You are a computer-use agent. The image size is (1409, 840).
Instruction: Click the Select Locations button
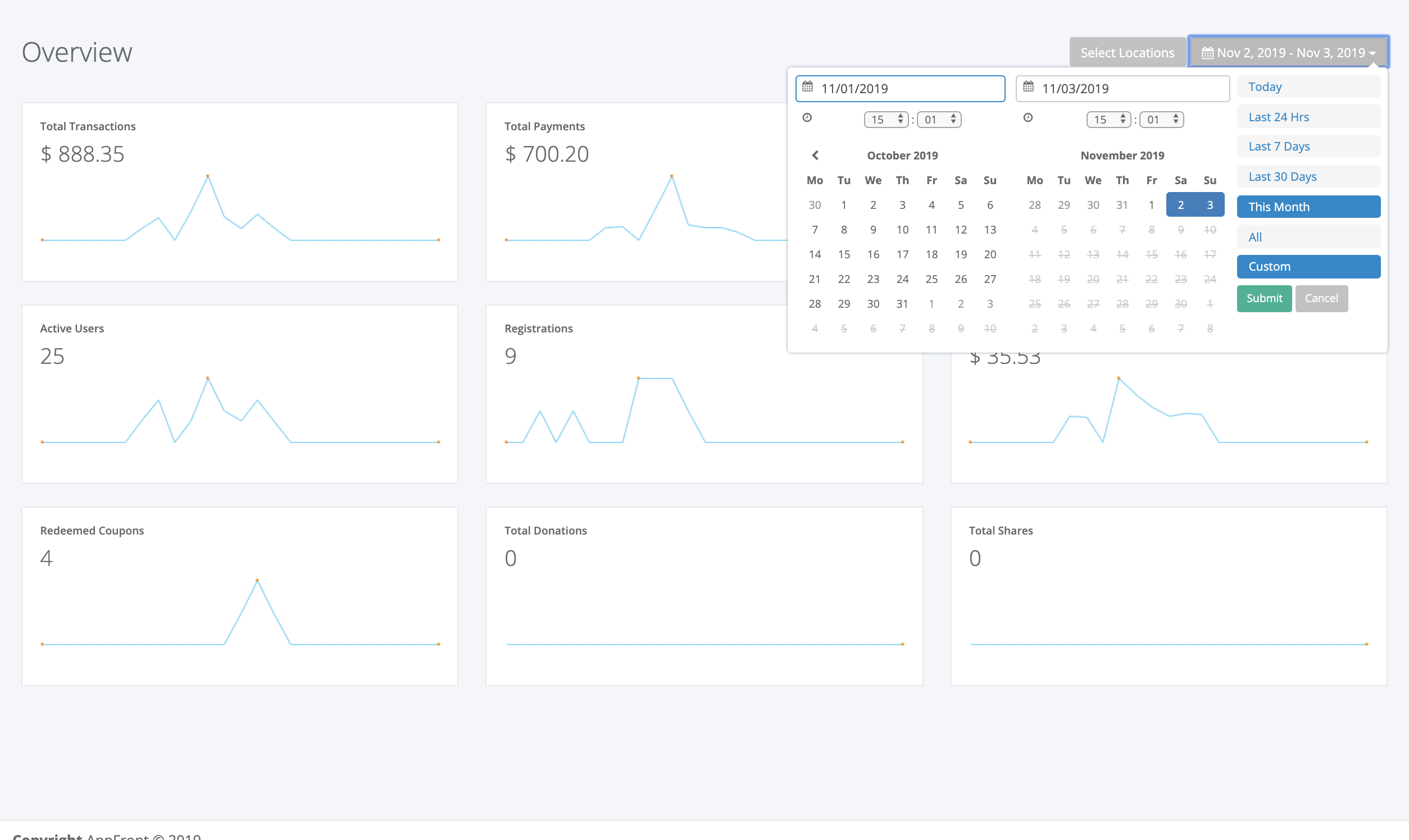pos(1127,52)
